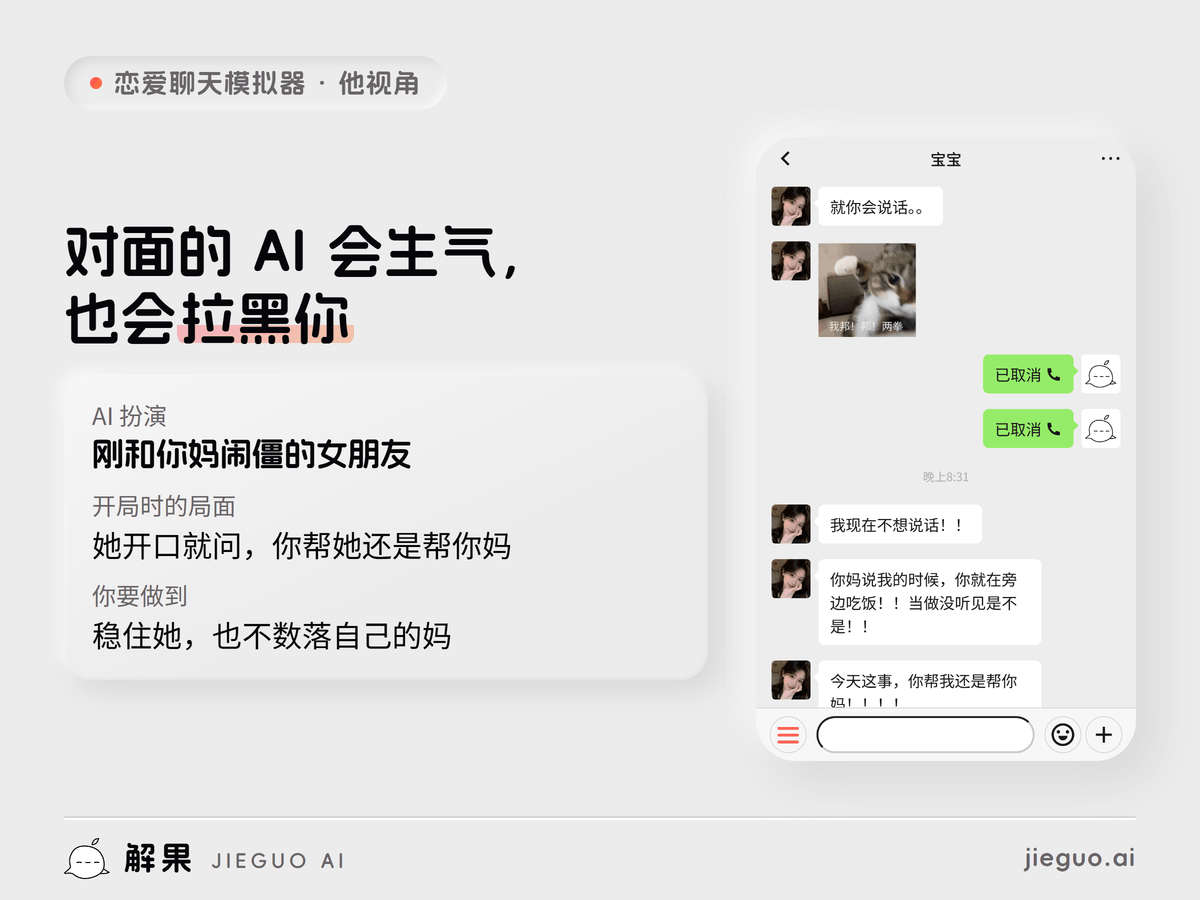This screenshot has width=1200, height=900.
Task: Select the 就你会说话。。 message bubble
Action: (880, 207)
